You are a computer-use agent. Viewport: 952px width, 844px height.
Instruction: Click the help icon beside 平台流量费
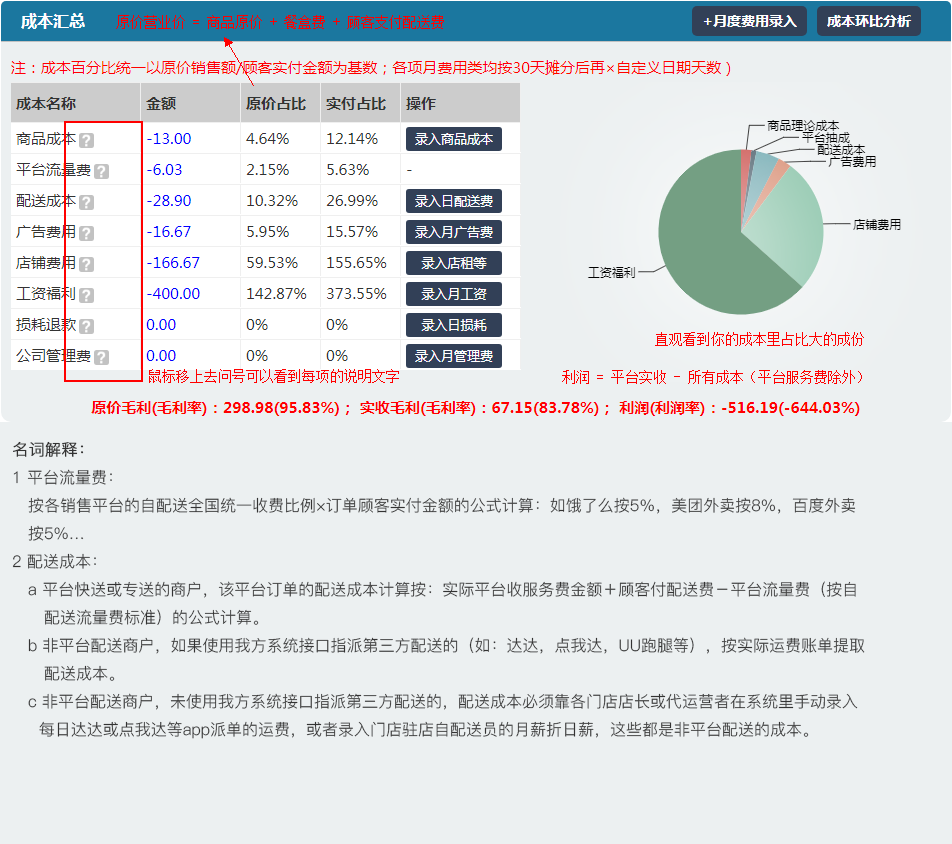tap(102, 171)
